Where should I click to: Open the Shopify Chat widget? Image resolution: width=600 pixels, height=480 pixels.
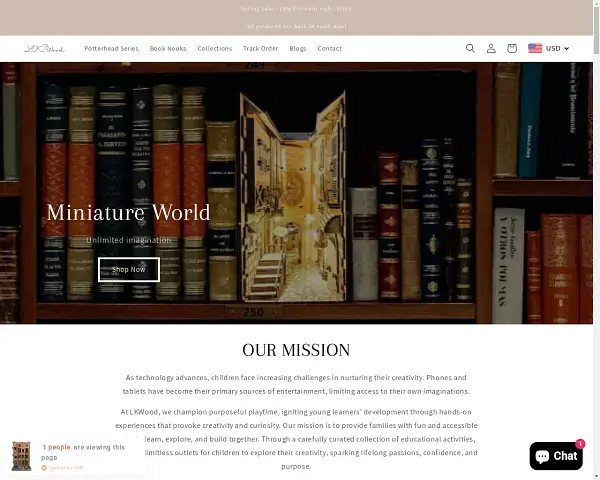tap(556, 456)
